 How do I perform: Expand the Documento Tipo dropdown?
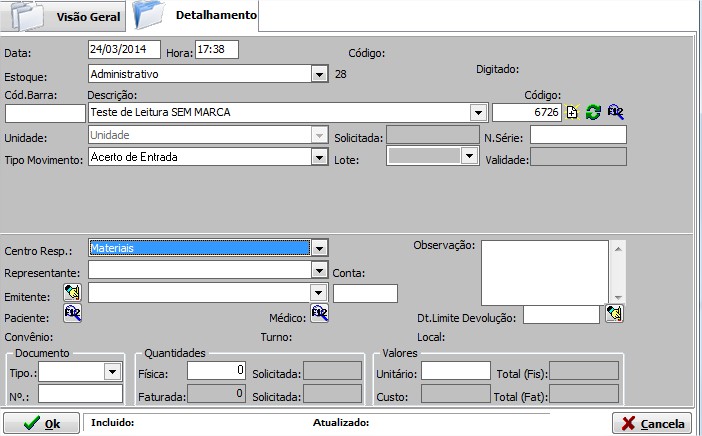tap(111, 372)
